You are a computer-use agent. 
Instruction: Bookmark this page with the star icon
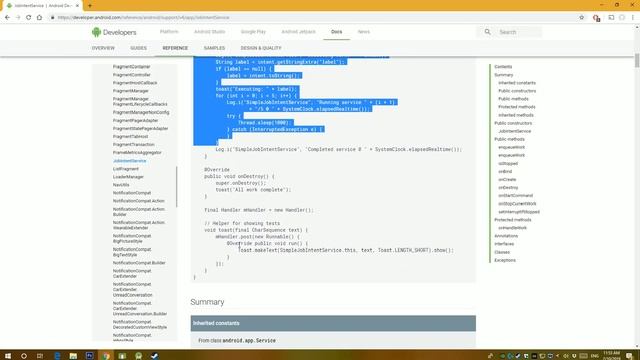582,18
